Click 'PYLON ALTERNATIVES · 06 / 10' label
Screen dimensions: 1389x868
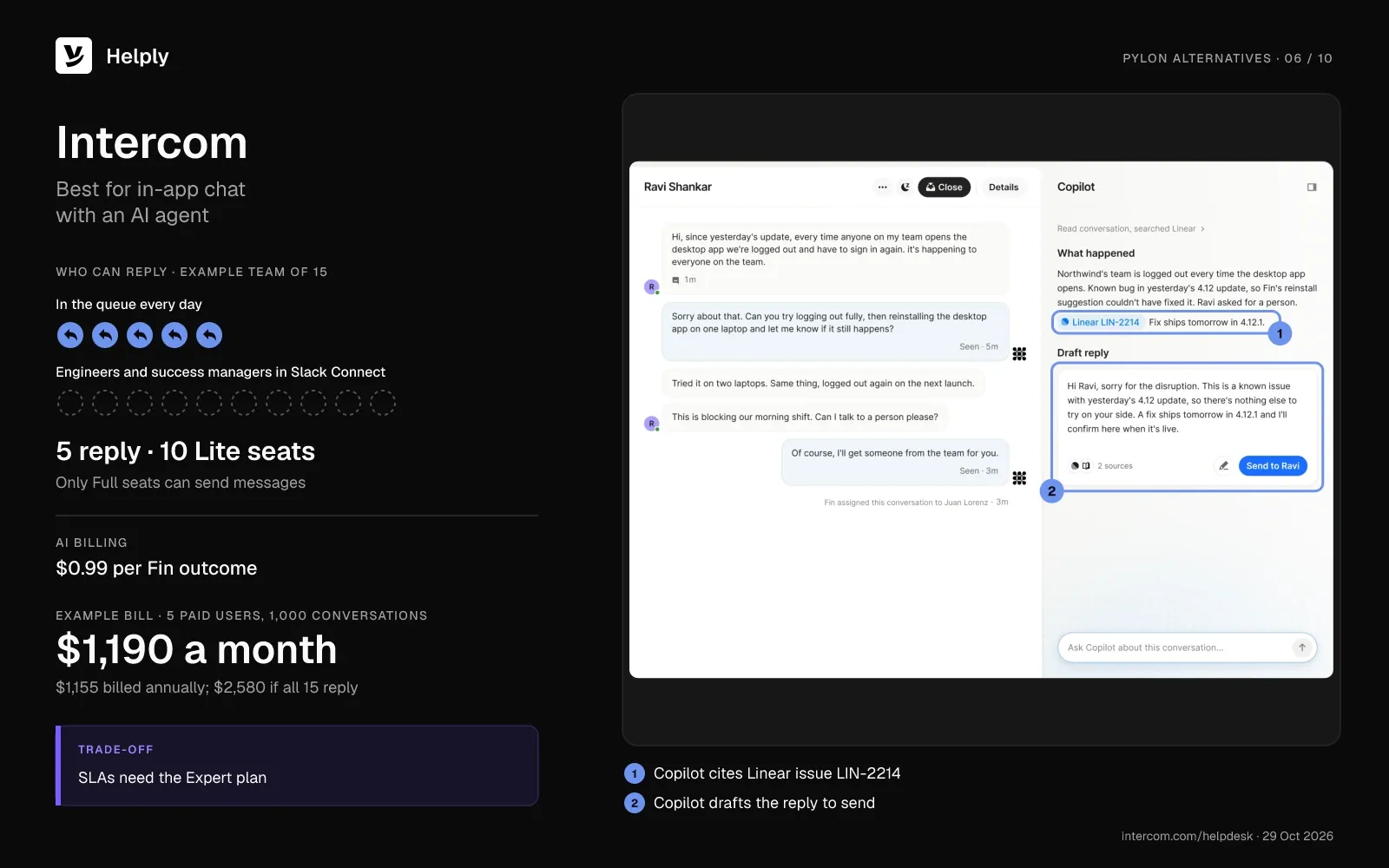click(x=1228, y=58)
